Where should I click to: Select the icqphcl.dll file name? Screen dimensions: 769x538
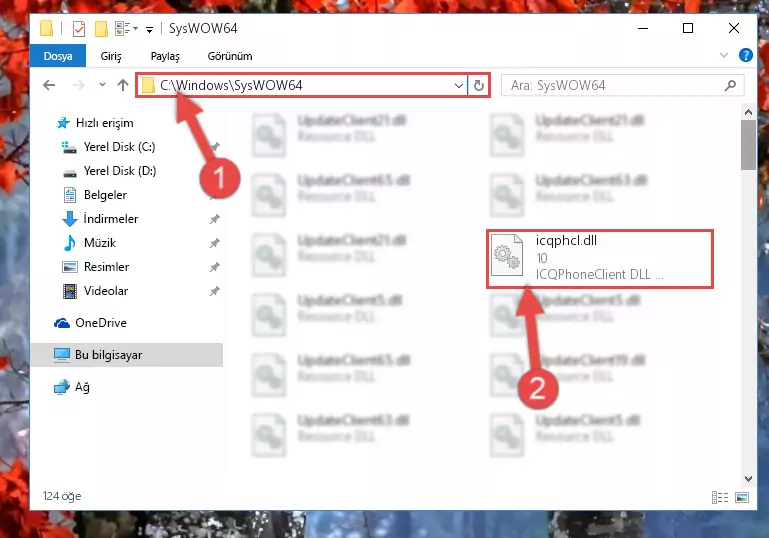click(566, 240)
